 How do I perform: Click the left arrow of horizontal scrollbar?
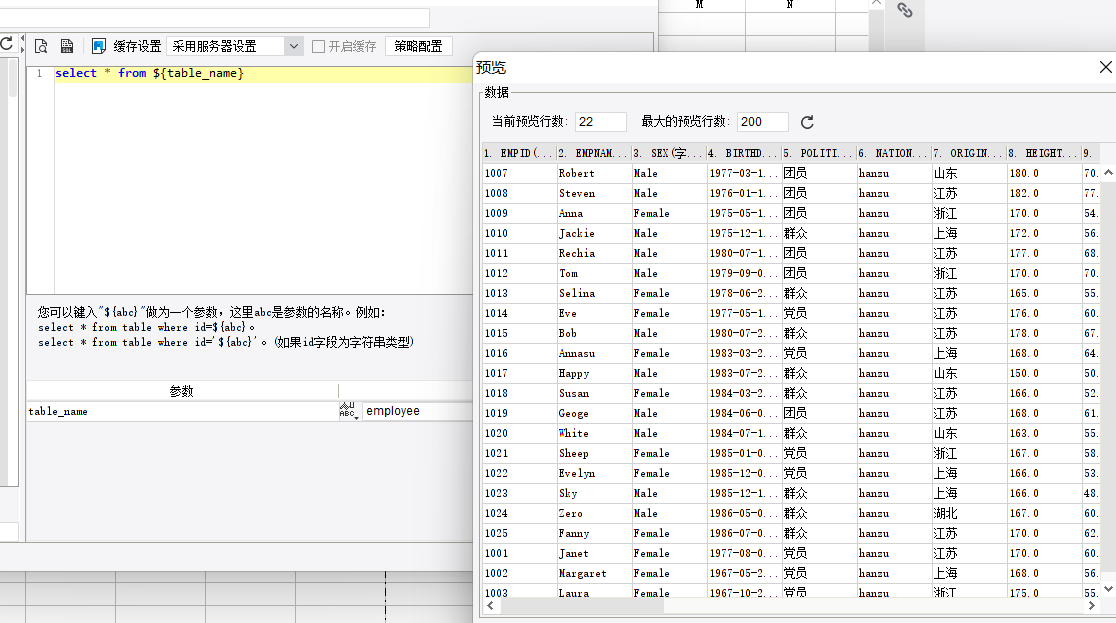point(490,606)
